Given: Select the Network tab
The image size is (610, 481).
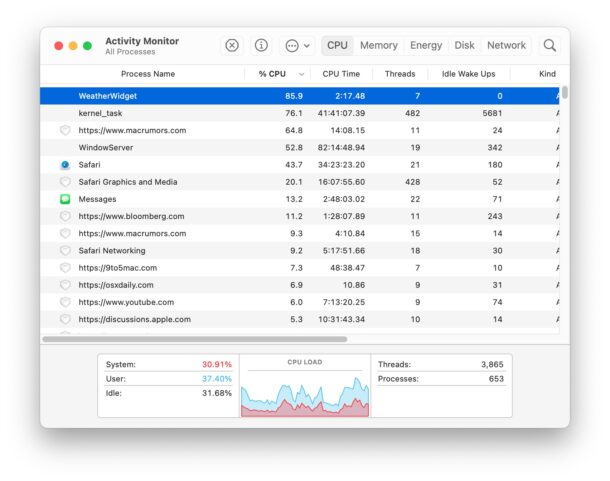Looking at the screenshot, I should pyautogui.click(x=506, y=45).
